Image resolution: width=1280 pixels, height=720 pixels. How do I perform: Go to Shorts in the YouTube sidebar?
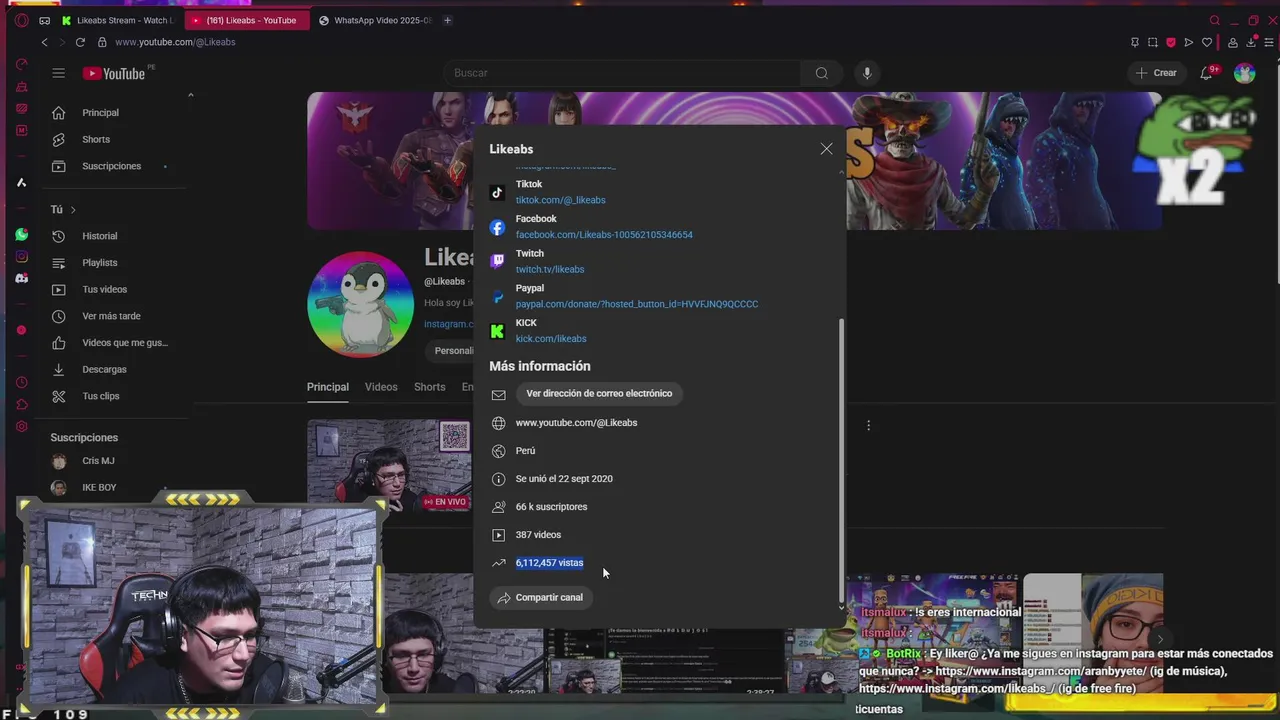pos(113,139)
